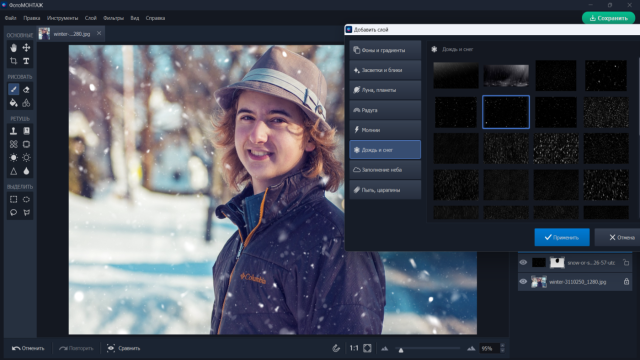Select the Paint Bucket fill tool
The image size is (640, 360).
click(x=13, y=102)
